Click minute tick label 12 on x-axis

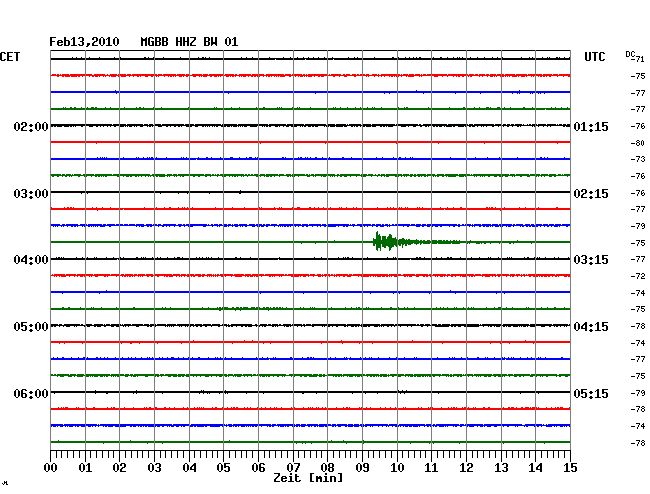tap(466, 467)
